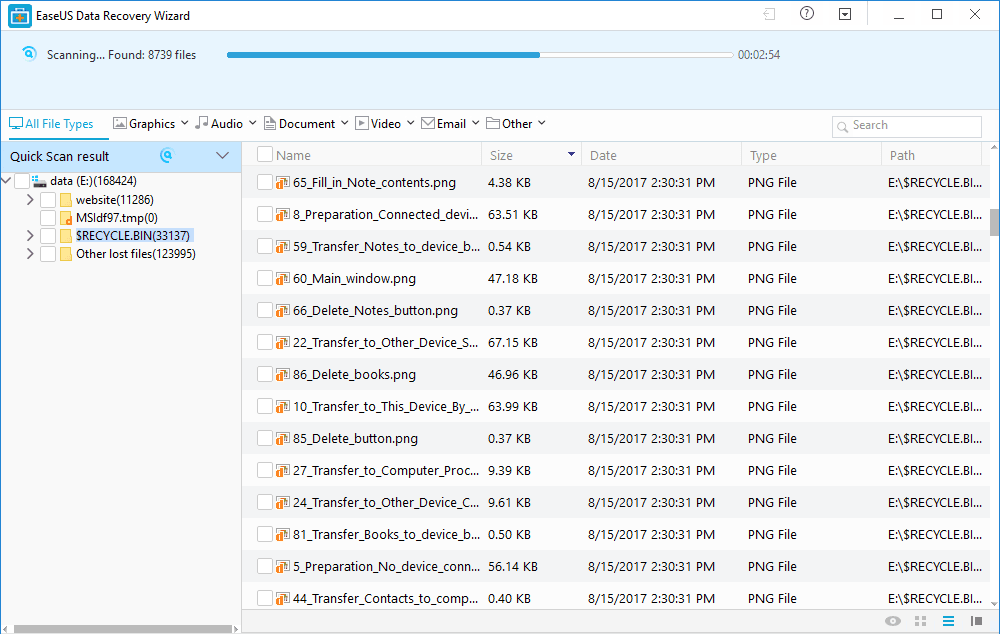Image resolution: width=1000 pixels, height=634 pixels.
Task: Click PNG icon of 60_Main_window.png
Action: coord(283,279)
